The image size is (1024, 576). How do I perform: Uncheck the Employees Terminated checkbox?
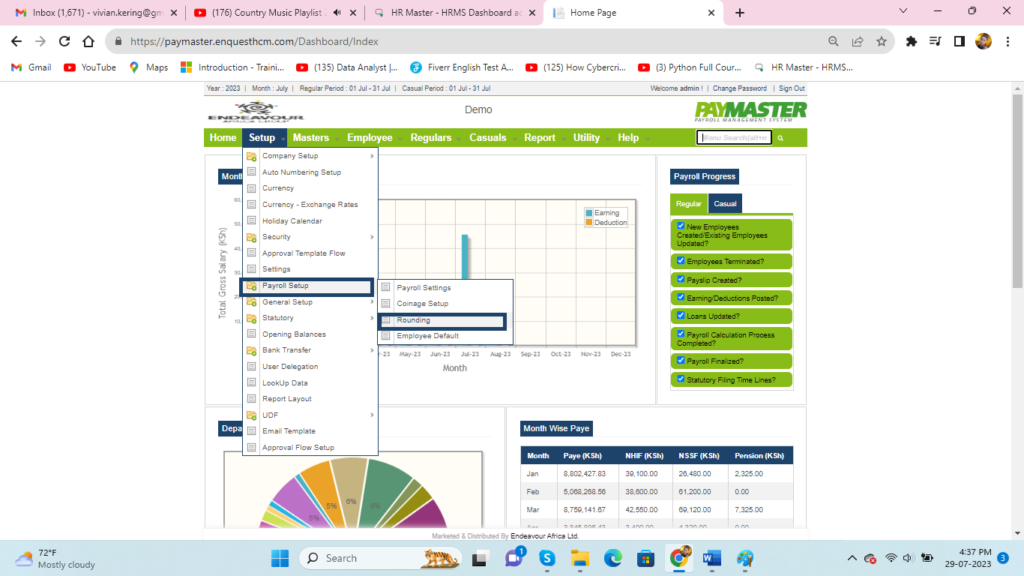click(681, 261)
